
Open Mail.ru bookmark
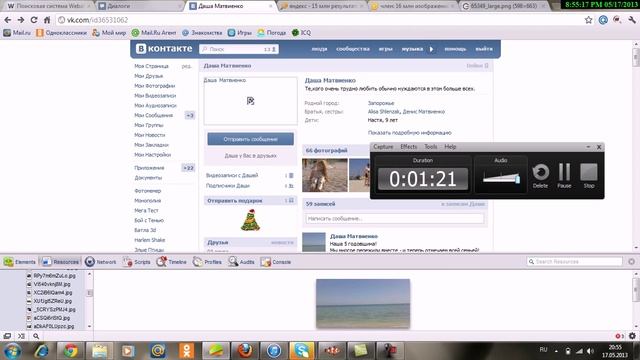17,33
